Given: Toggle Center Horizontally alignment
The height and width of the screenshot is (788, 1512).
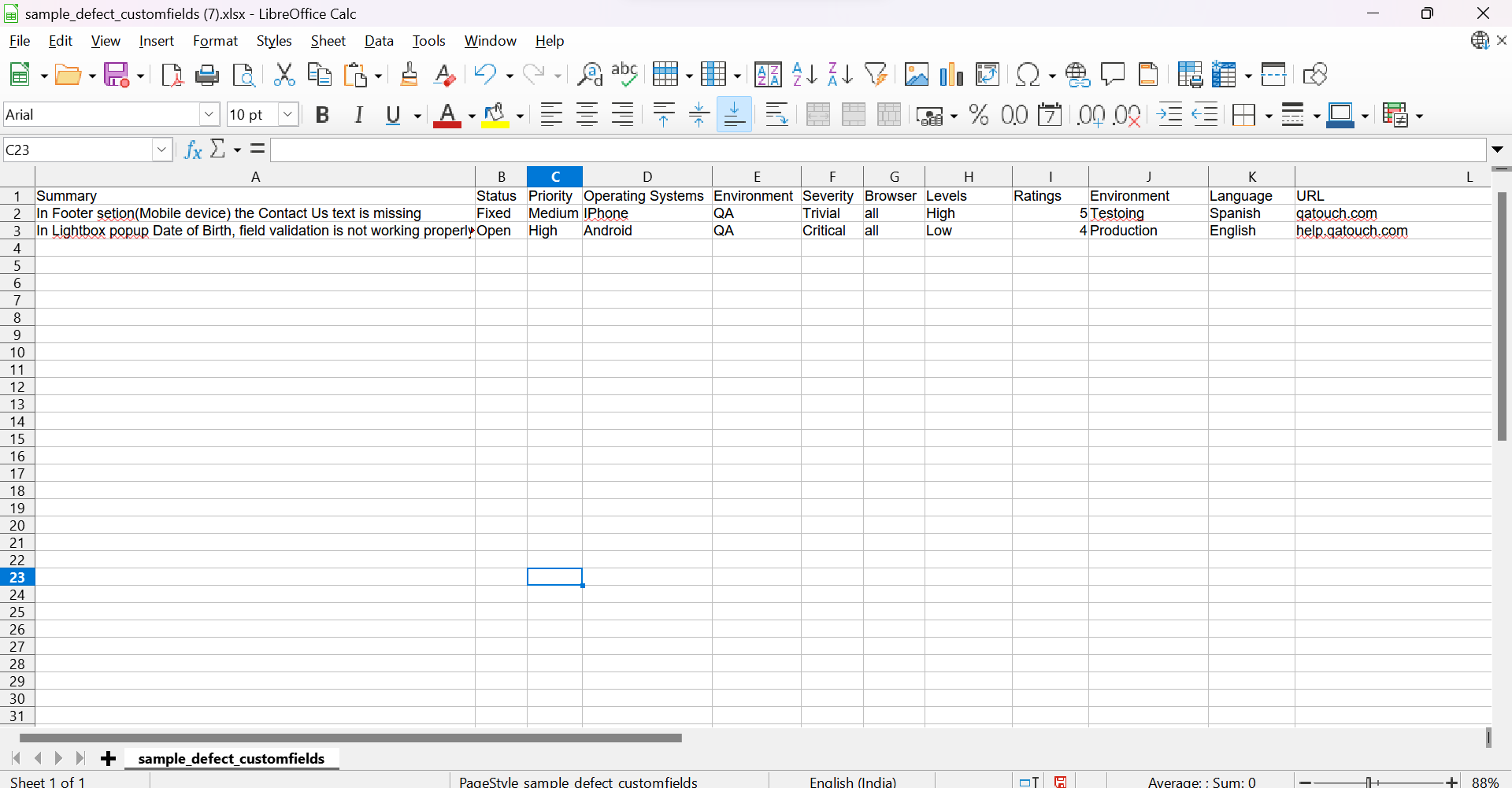Looking at the screenshot, I should point(587,115).
